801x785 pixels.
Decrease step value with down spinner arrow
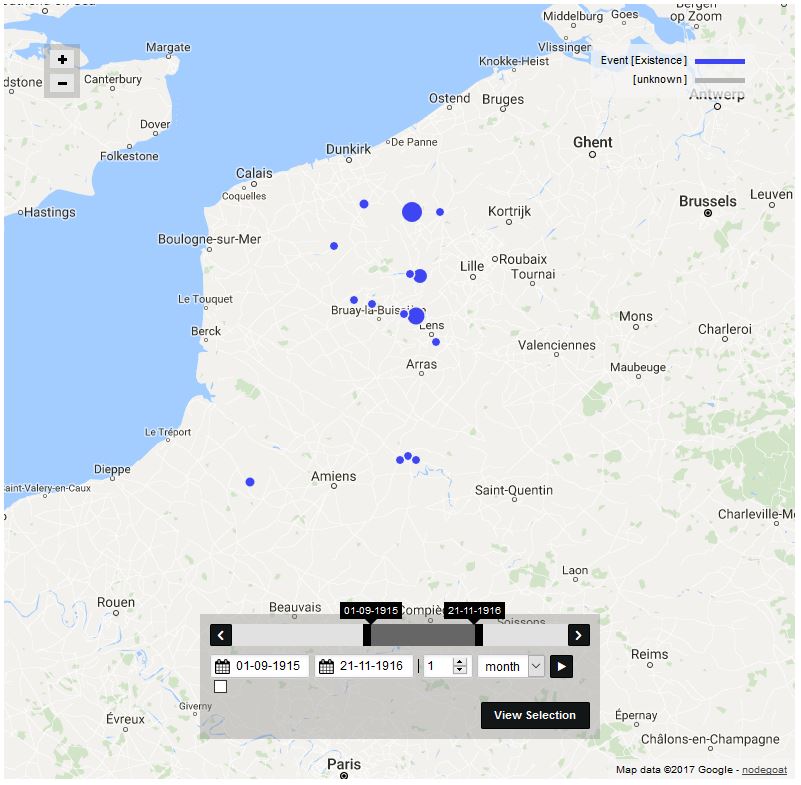click(460, 670)
